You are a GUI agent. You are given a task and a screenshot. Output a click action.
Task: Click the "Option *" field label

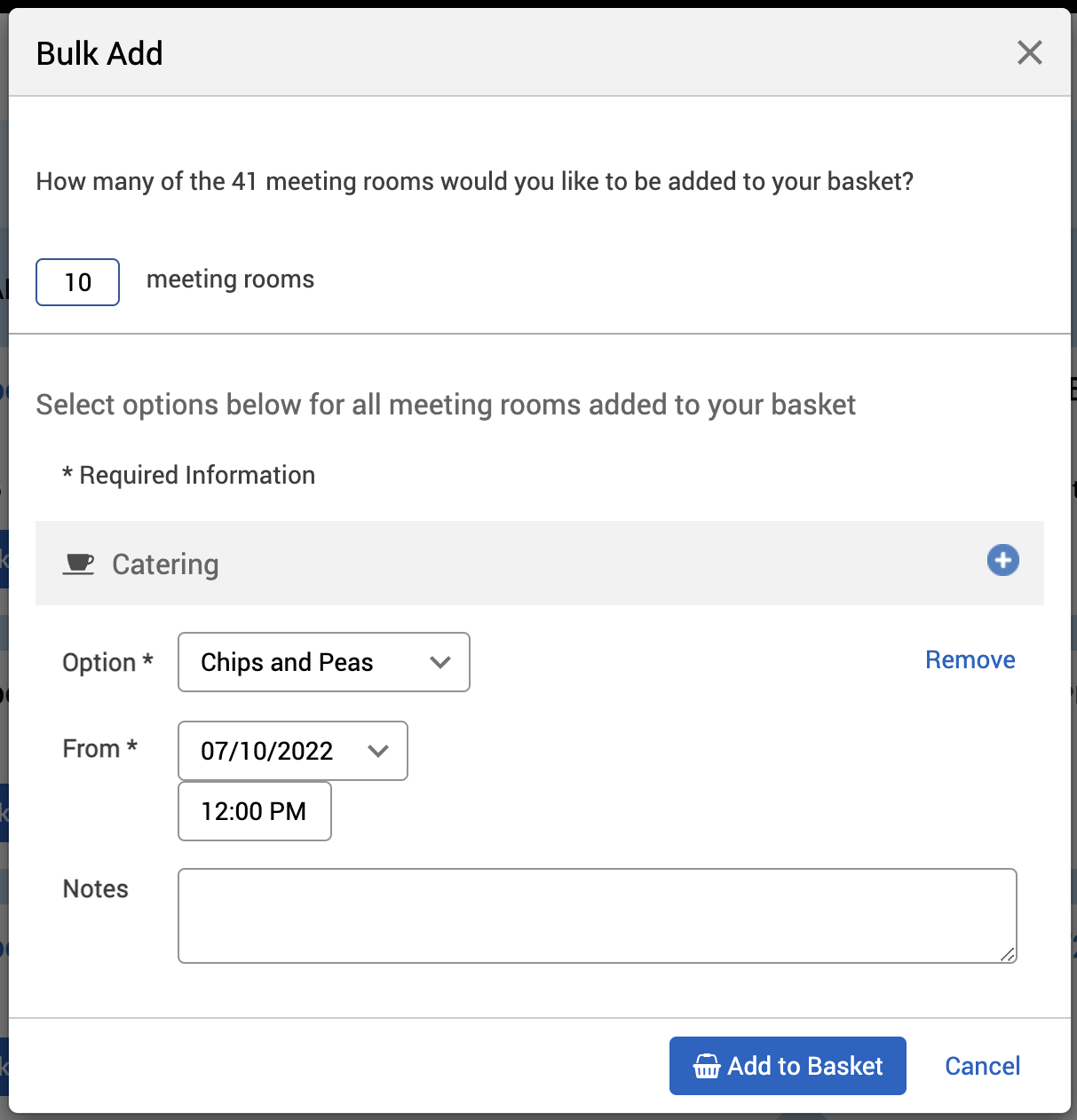107,662
